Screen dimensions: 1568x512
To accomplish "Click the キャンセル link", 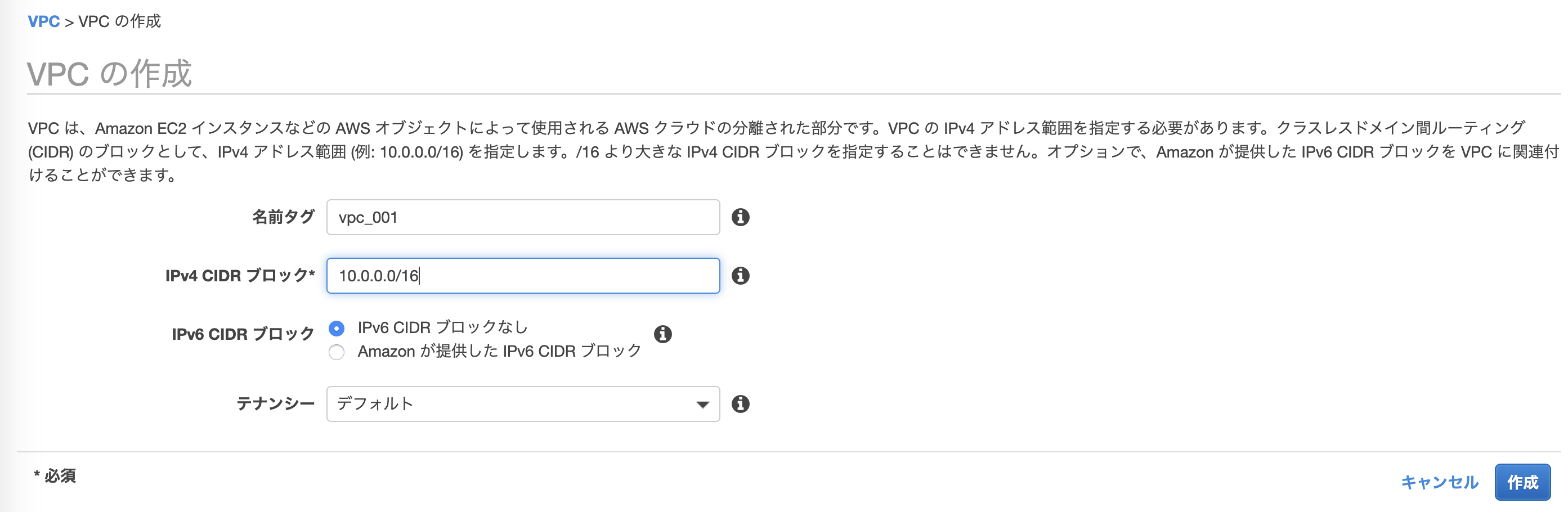I will tap(1440, 482).
